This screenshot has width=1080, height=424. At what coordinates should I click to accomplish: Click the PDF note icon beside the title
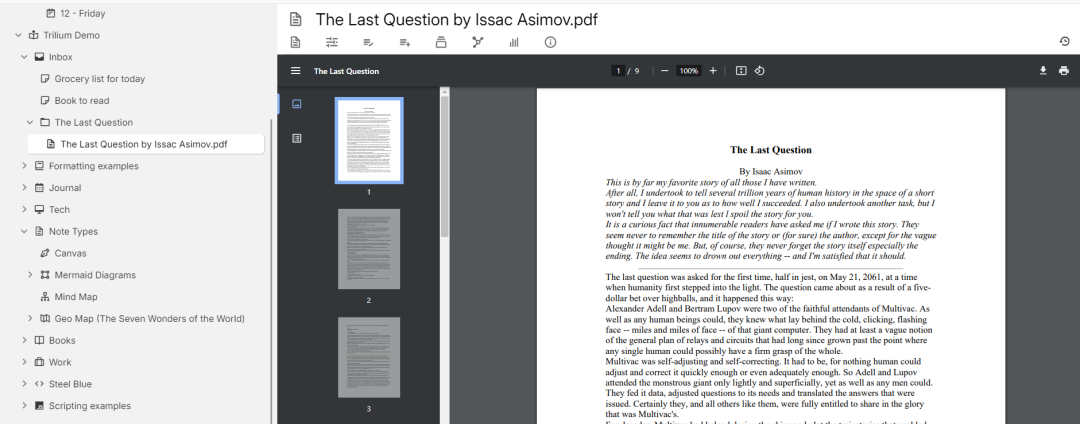tap(295, 19)
